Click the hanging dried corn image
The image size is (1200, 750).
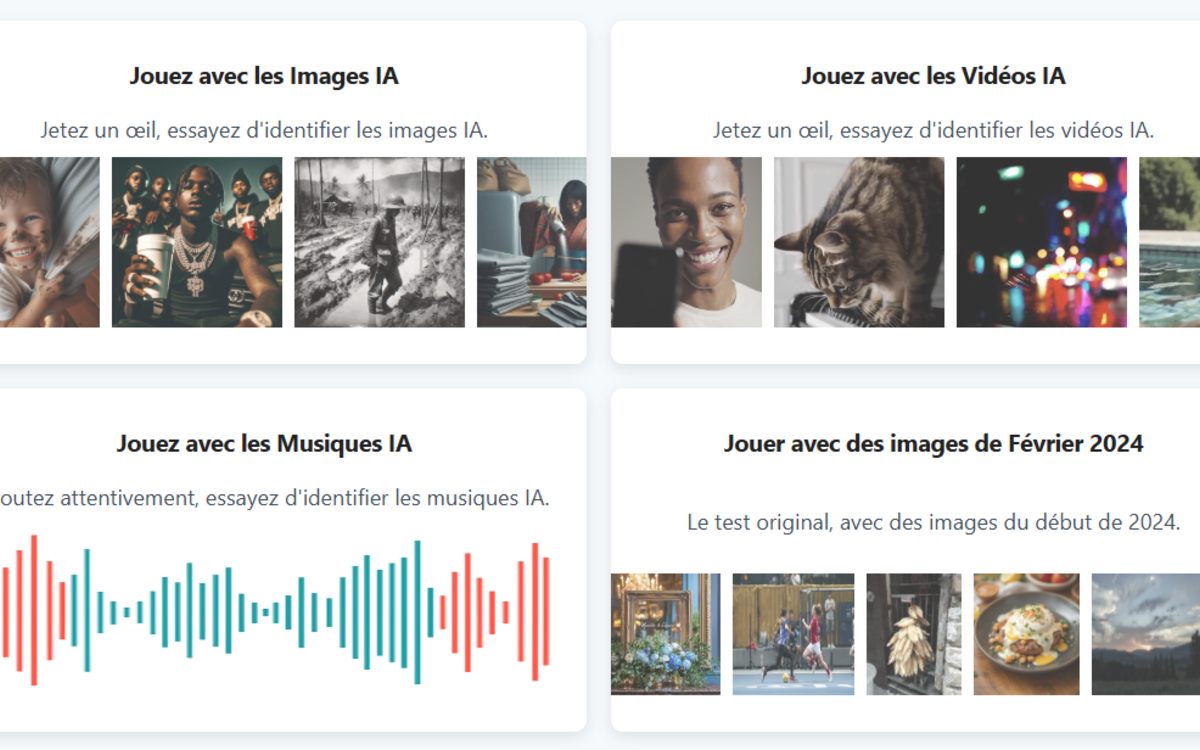click(913, 634)
